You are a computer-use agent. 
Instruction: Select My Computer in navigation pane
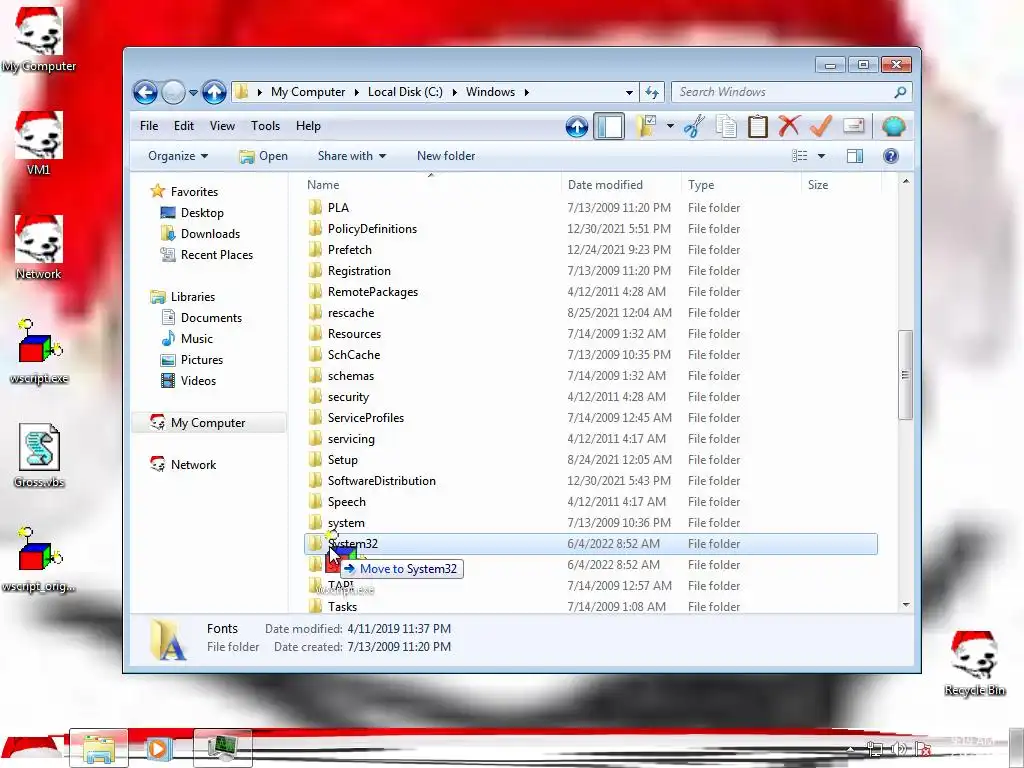click(208, 423)
